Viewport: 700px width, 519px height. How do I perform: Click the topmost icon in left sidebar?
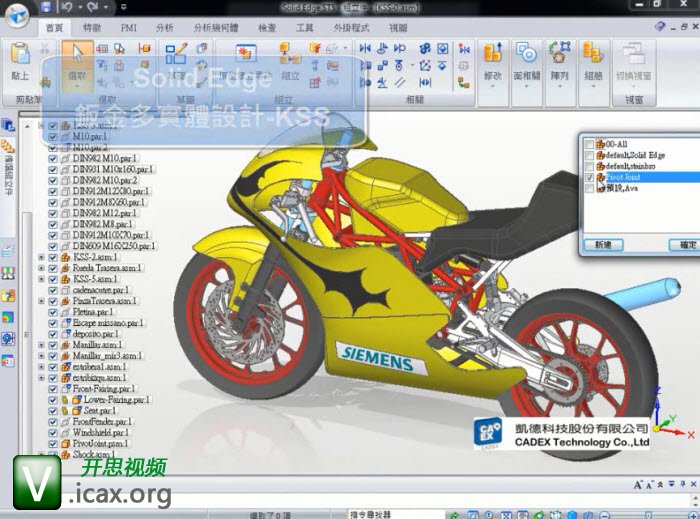[x=8, y=125]
